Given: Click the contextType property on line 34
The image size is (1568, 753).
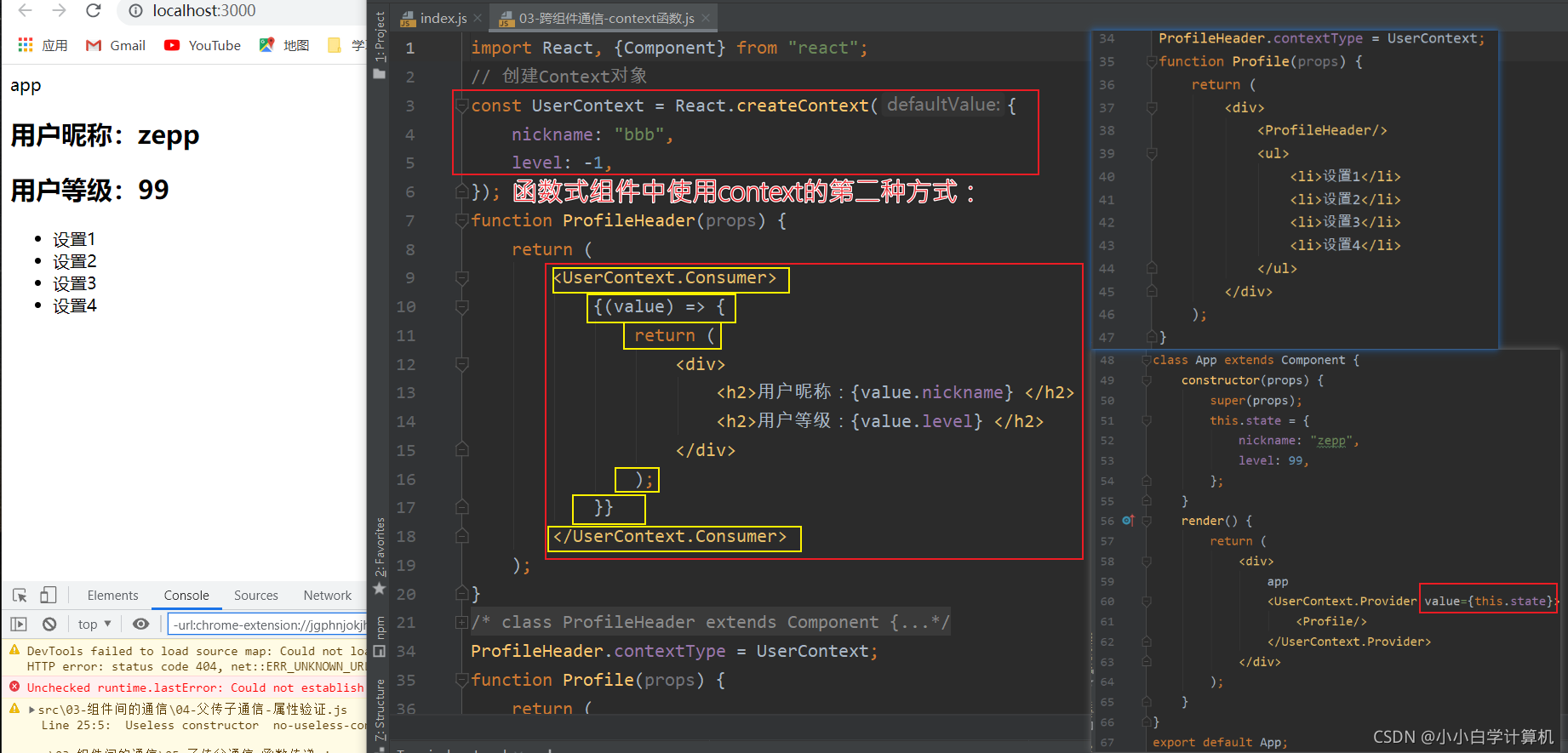Looking at the screenshot, I should click(670, 652).
